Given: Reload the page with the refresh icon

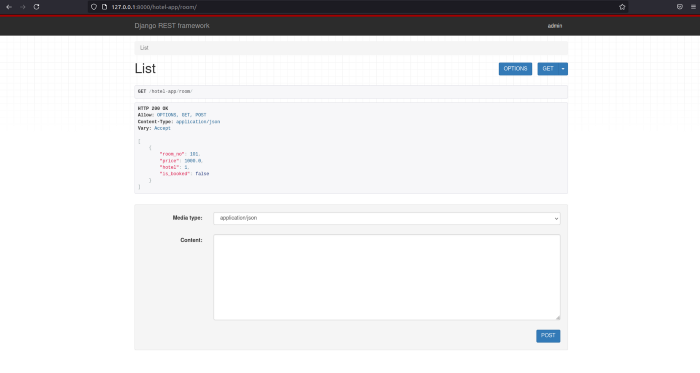Looking at the screenshot, I should (37, 7).
